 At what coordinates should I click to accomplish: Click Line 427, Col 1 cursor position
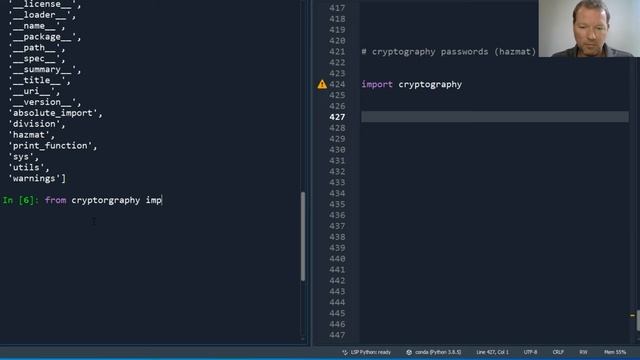[492, 352]
